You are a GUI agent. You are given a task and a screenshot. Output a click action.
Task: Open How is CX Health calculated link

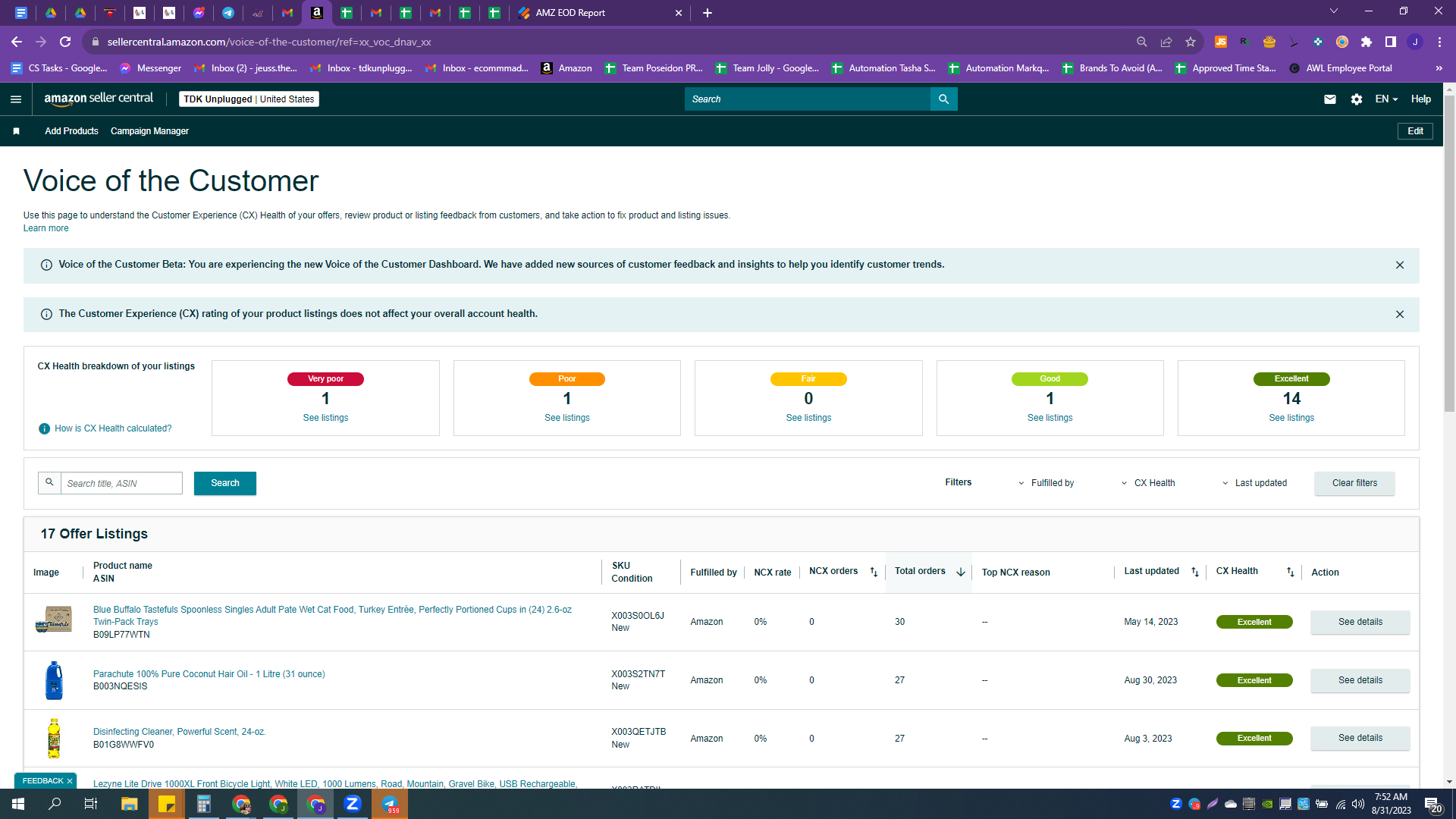point(113,429)
